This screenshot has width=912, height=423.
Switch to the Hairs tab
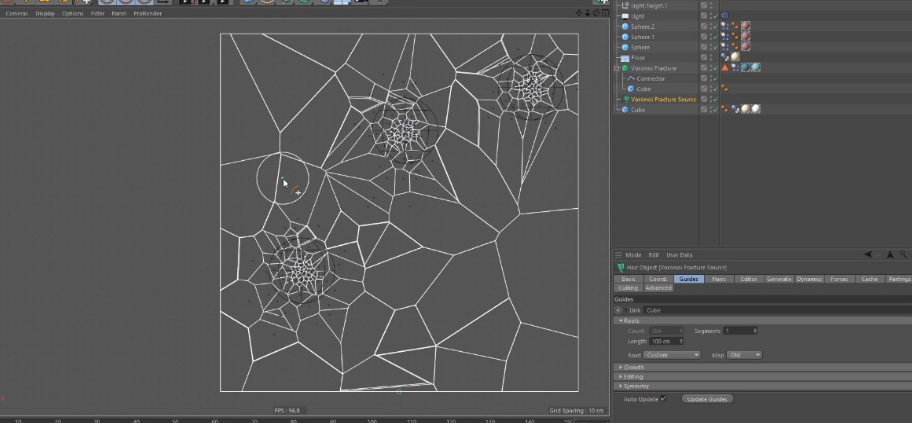(719, 279)
